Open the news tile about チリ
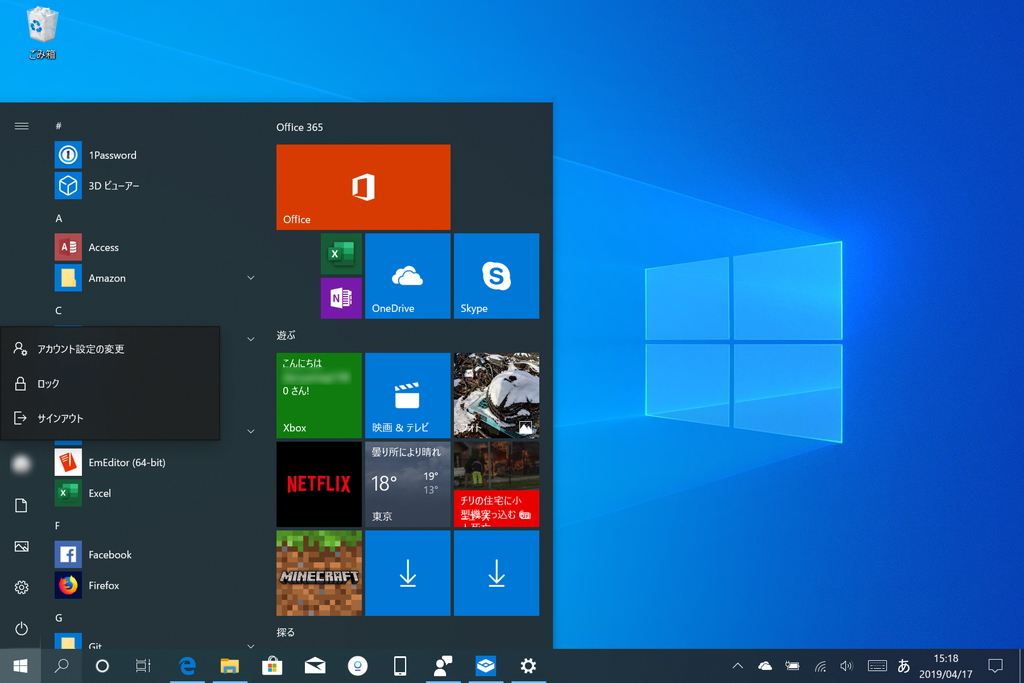Screen dimensions: 1024x683 [x=496, y=484]
